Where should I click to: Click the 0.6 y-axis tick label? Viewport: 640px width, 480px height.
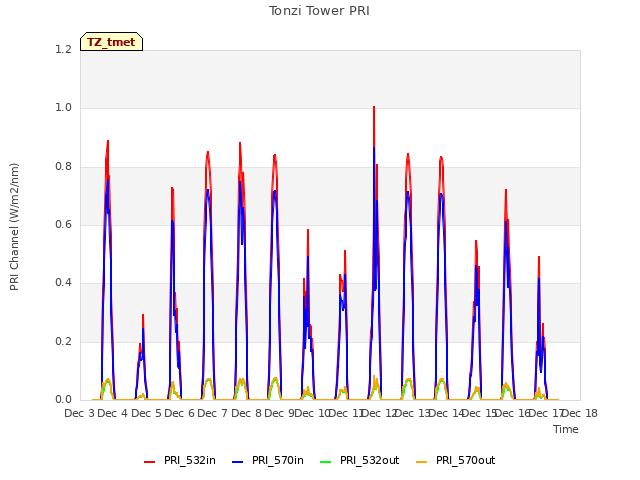coord(63,224)
